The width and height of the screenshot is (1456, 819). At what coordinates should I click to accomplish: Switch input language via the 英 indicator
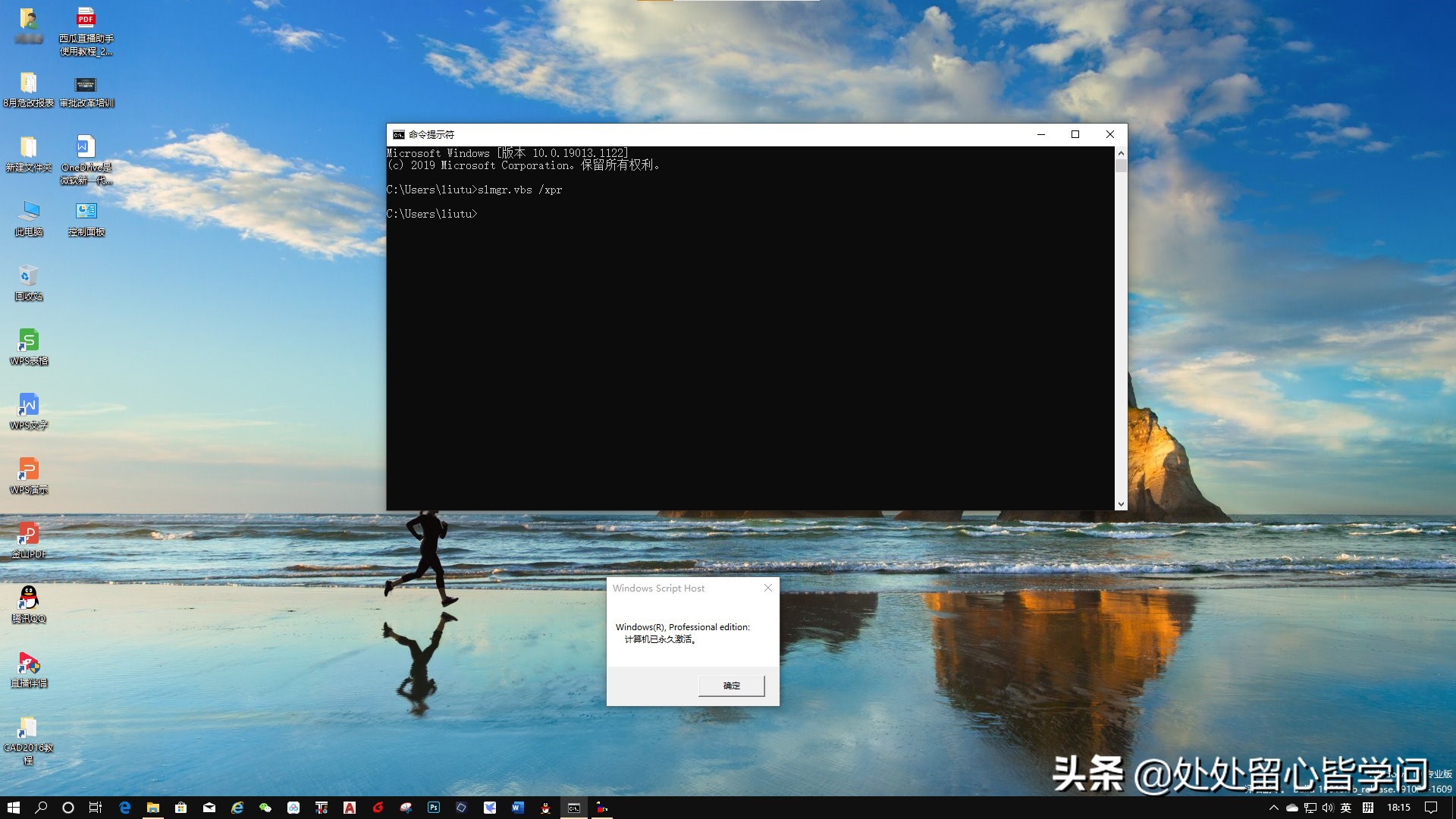[1347, 808]
